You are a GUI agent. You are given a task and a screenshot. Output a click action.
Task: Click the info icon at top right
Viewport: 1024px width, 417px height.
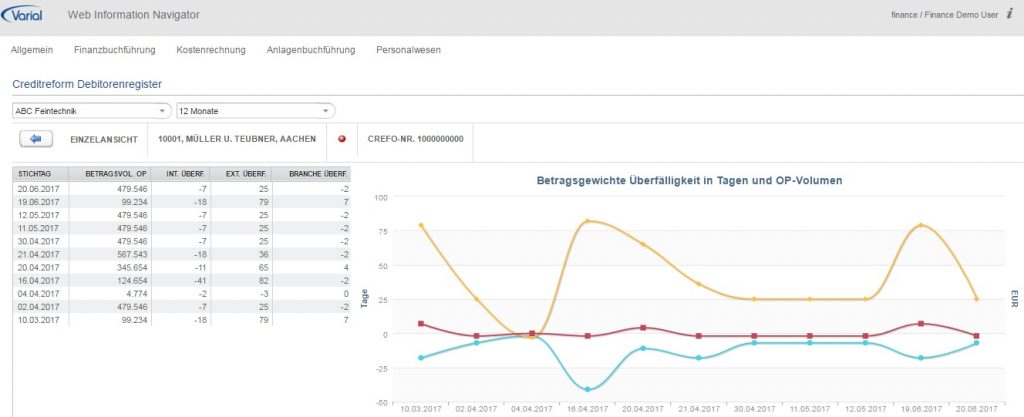coord(1010,15)
